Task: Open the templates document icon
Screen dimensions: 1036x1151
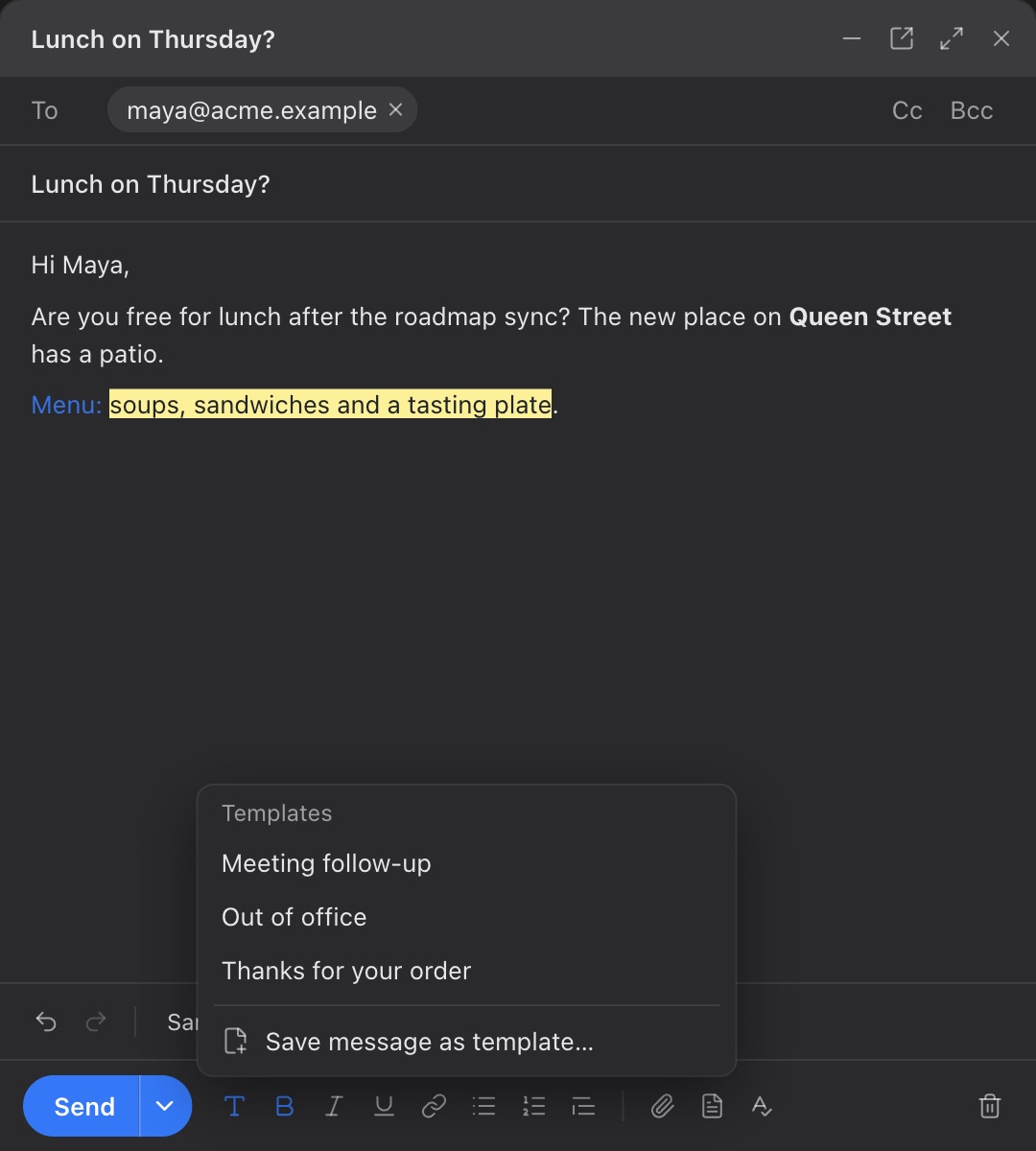Action: pyautogui.click(x=712, y=1106)
